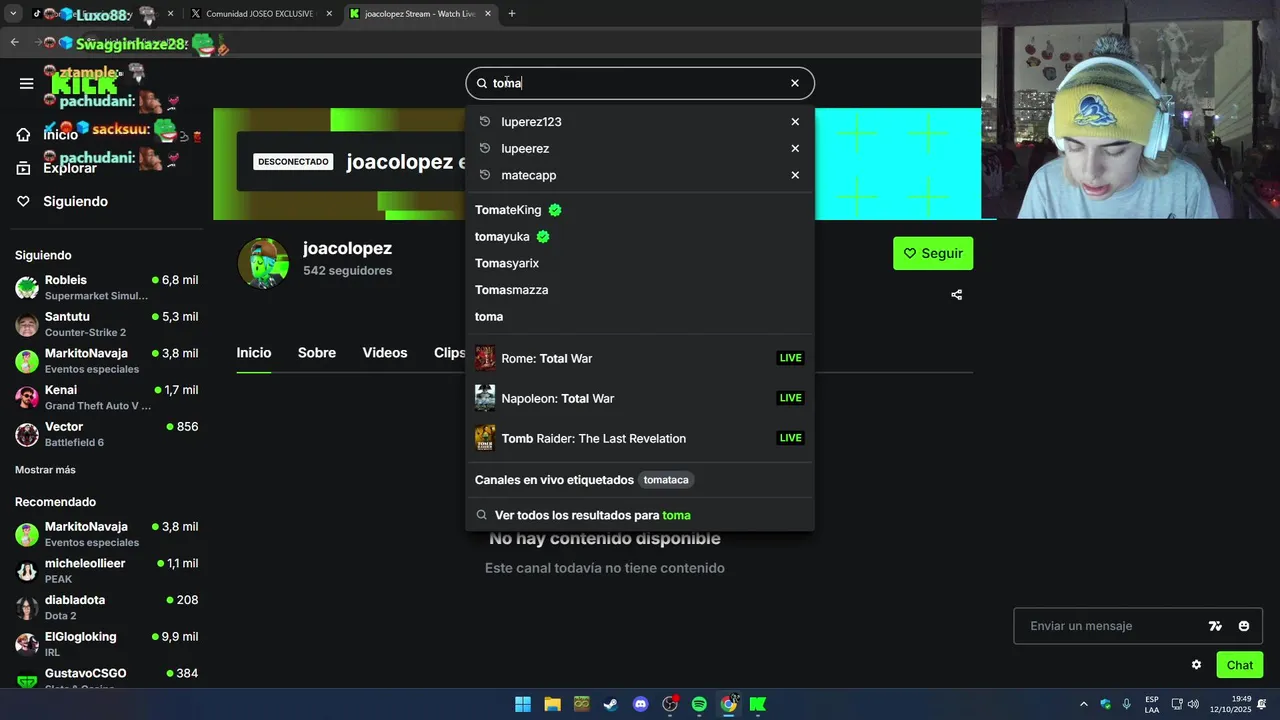Screen dimensions: 1280x720
Task: Click the ESP LAA language indicator
Action: pos(1152,704)
